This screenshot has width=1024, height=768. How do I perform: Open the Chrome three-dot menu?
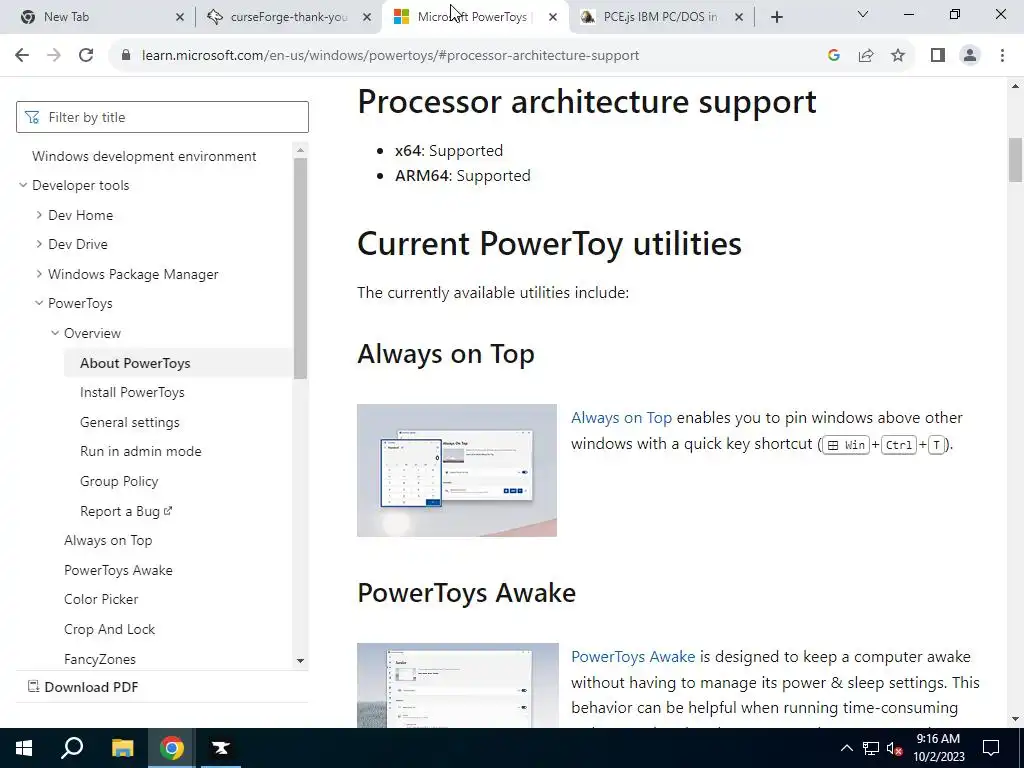pos(1002,56)
